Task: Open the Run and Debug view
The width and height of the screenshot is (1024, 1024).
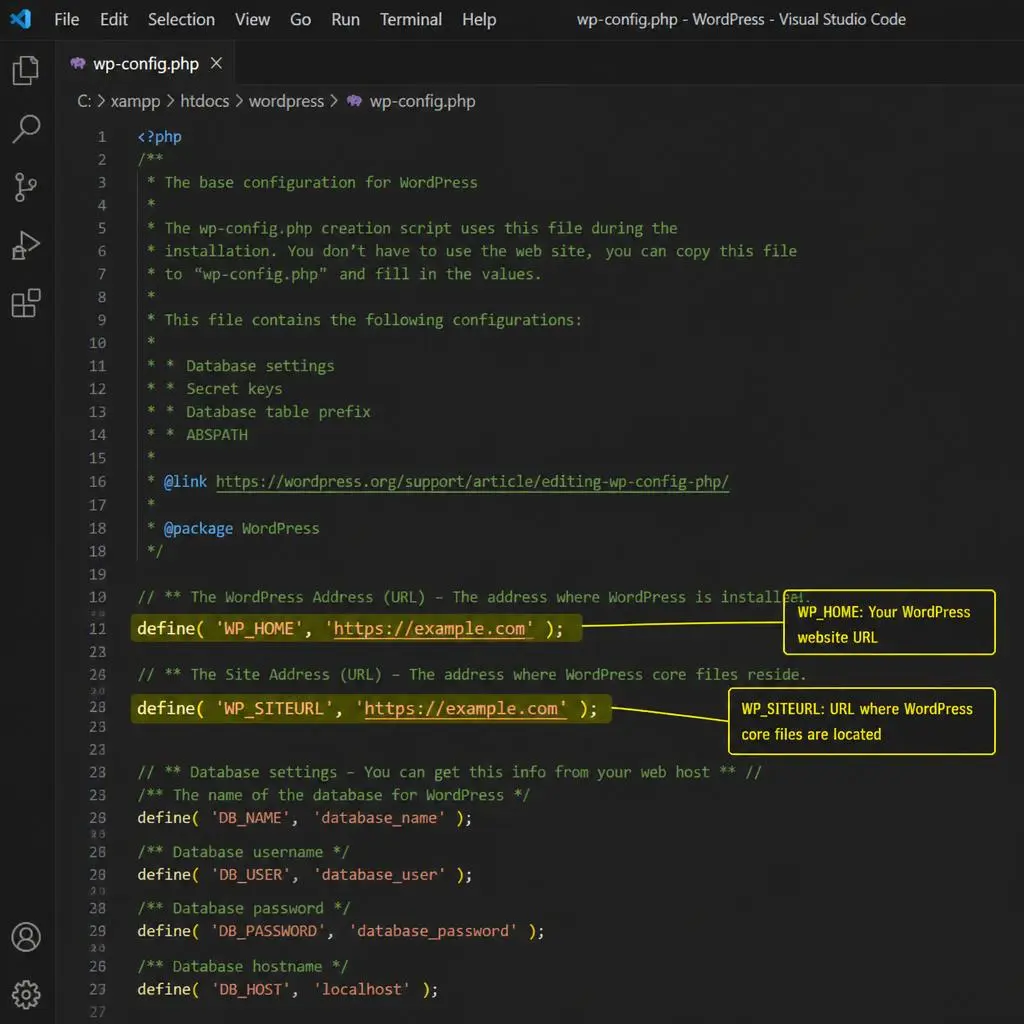Action: [x=25, y=246]
